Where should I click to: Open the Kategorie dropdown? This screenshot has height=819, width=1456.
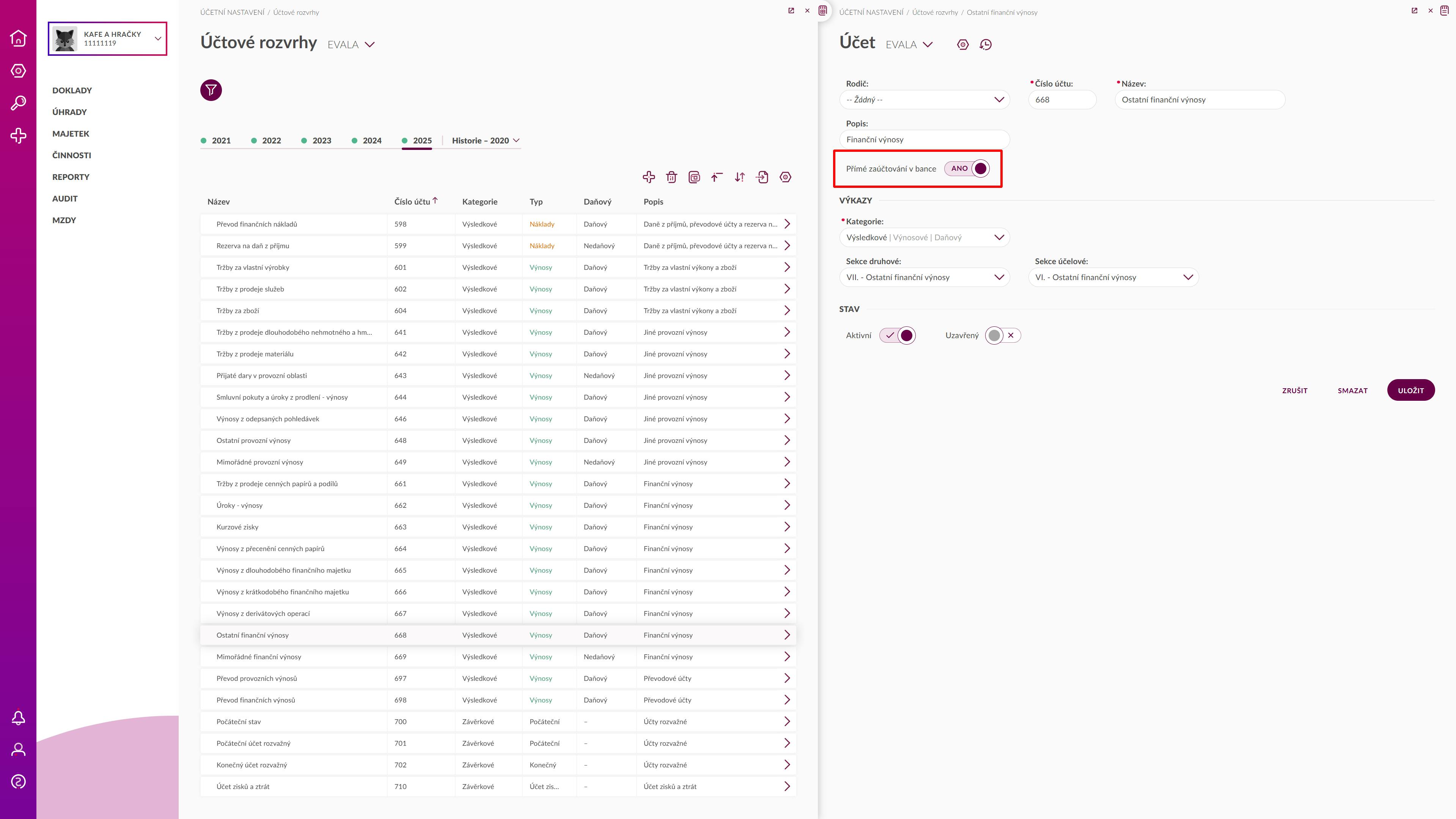pyautogui.click(x=925, y=238)
